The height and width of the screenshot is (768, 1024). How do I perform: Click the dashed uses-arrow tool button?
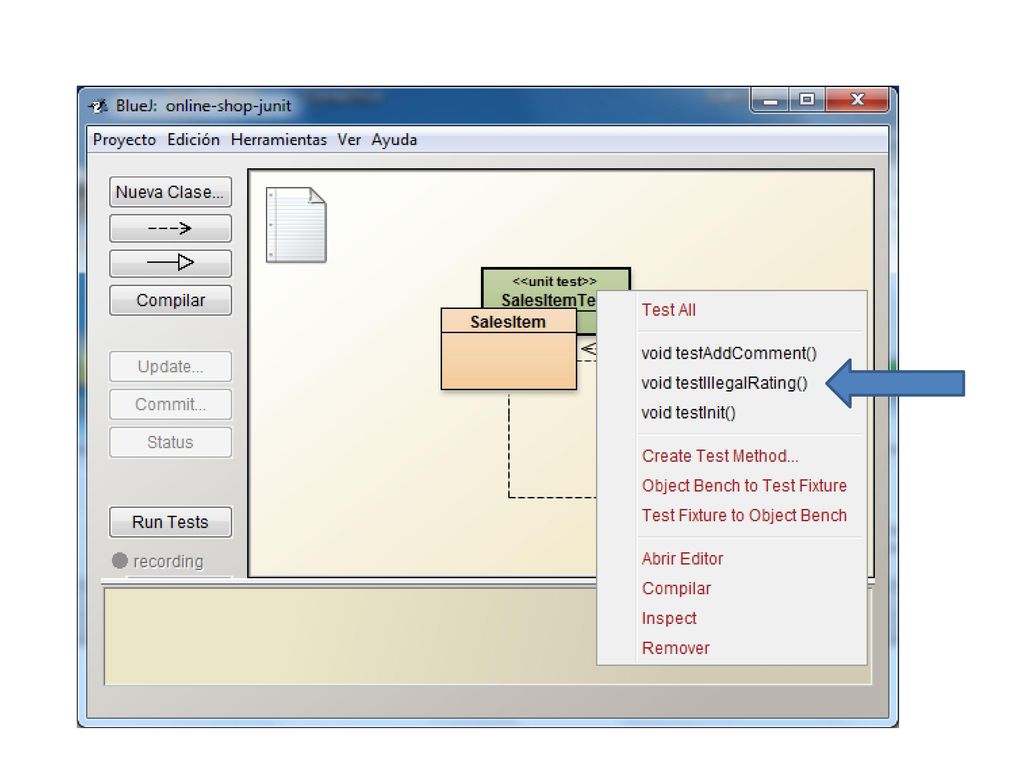click(x=170, y=228)
